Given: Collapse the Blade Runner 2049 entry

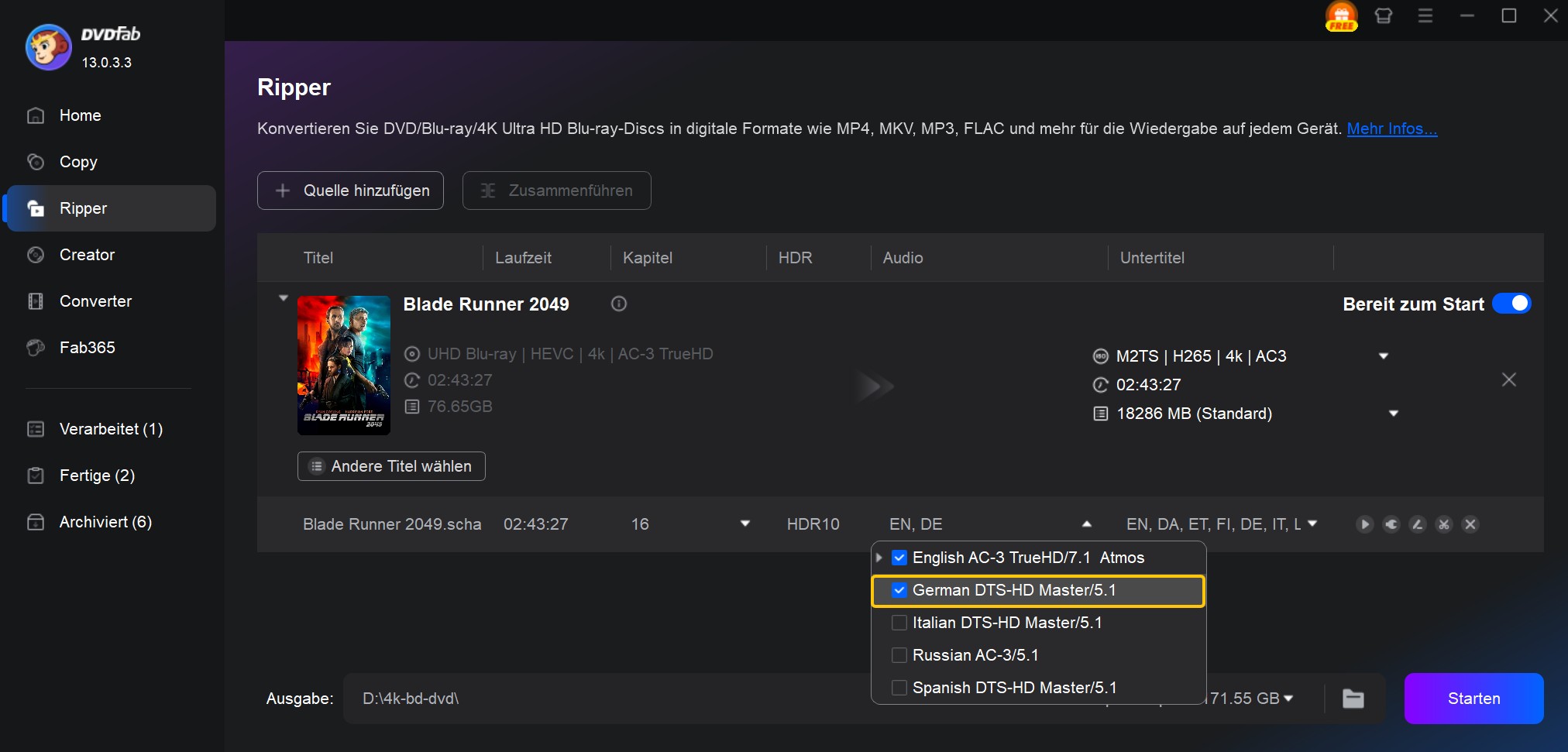Looking at the screenshot, I should click(x=284, y=298).
